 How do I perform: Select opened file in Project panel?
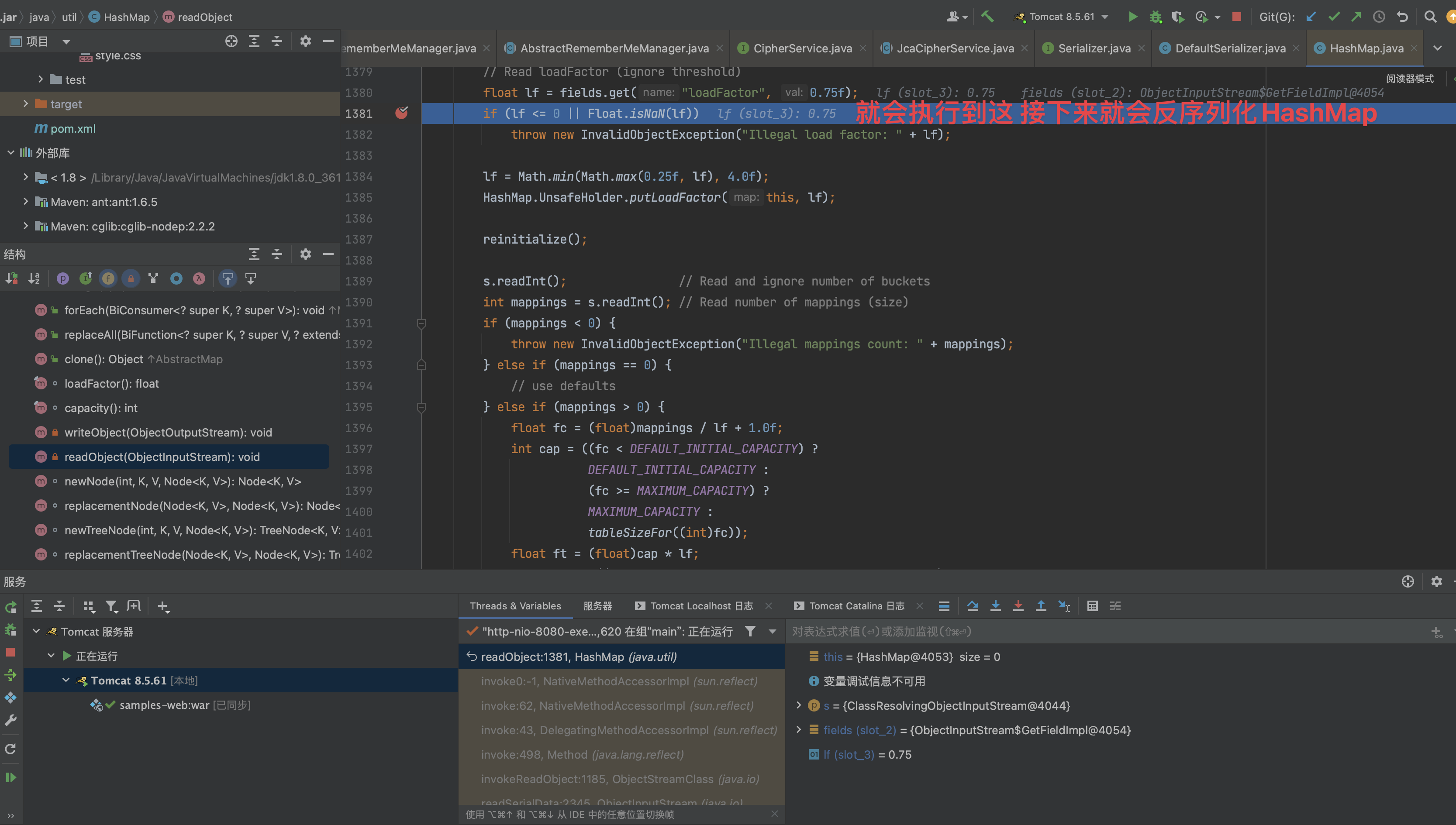click(x=231, y=41)
